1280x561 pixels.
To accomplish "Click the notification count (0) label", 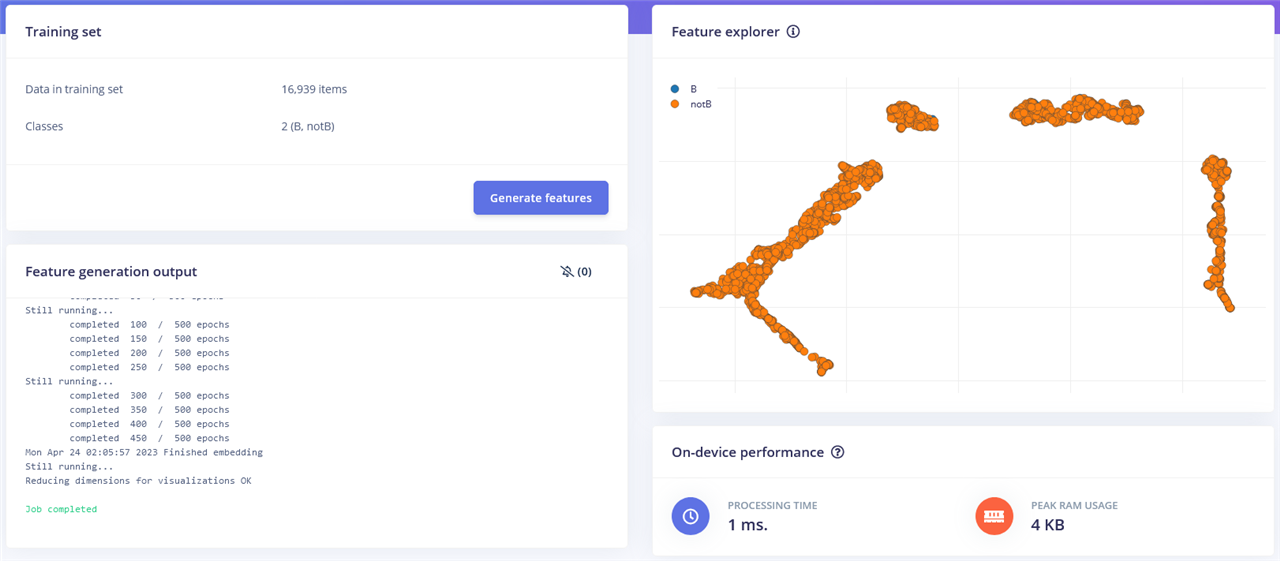I will (585, 272).
